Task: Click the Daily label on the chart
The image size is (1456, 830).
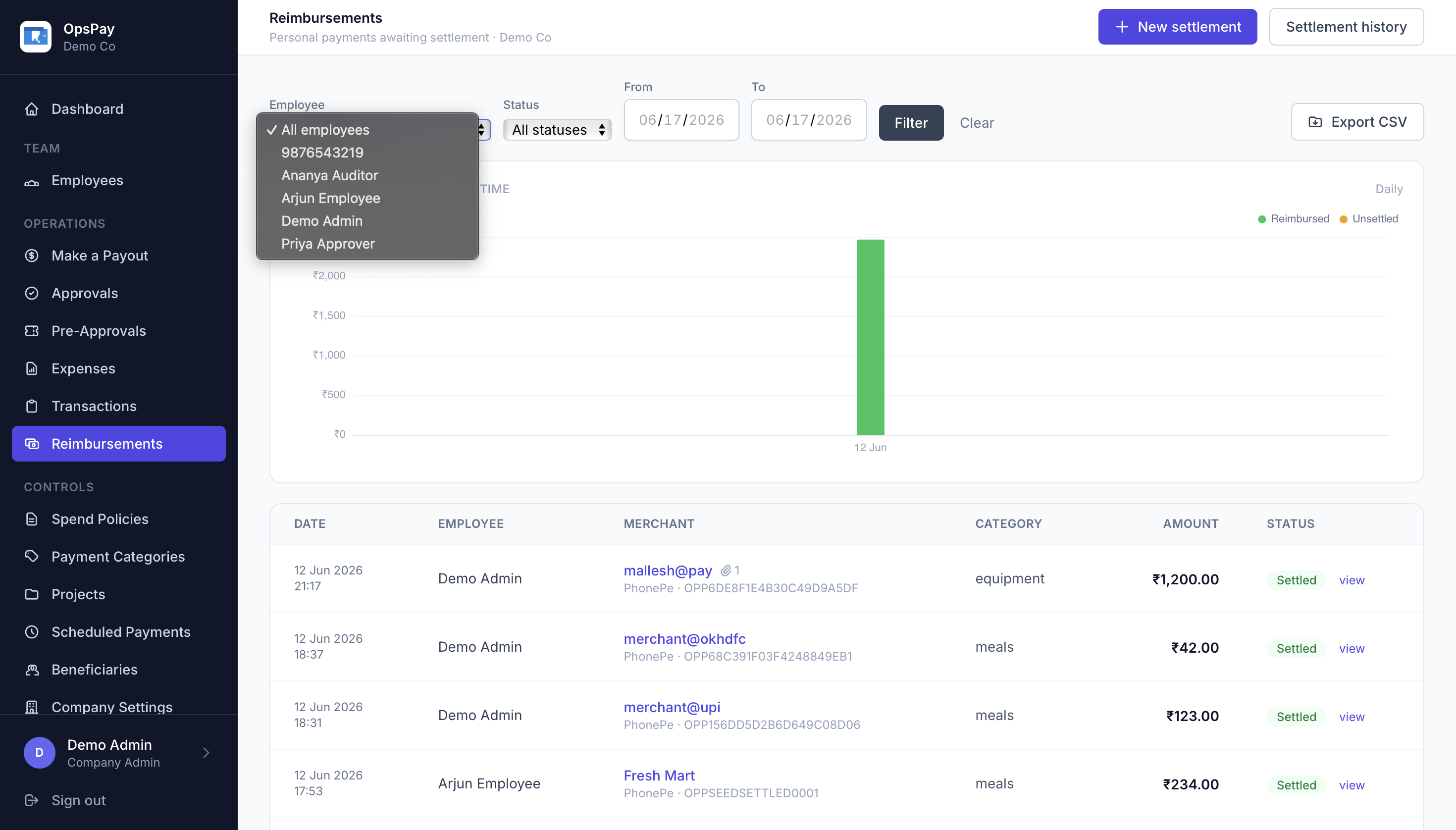Action: coord(1389,189)
